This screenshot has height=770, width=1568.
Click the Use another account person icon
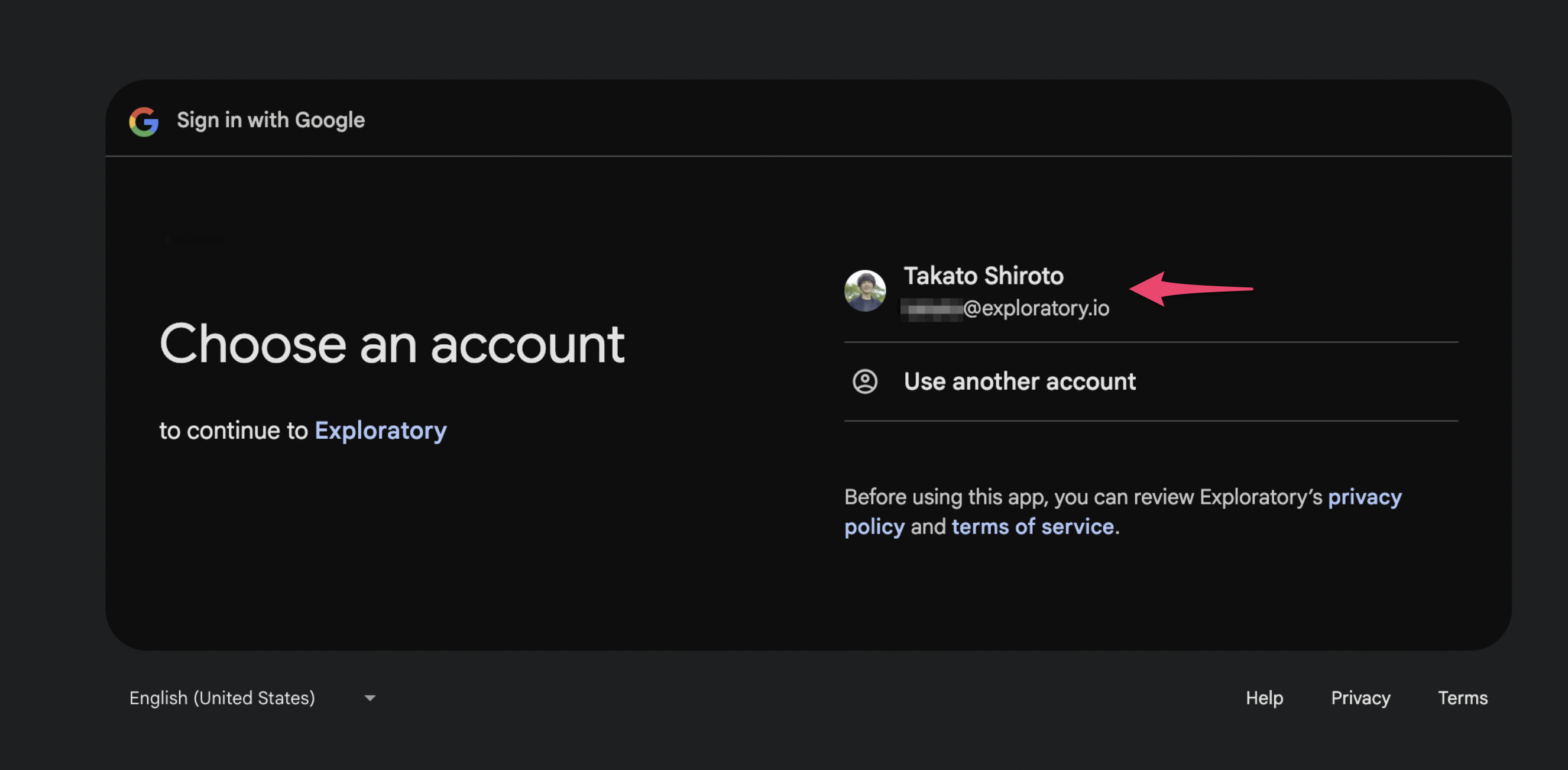[864, 381]
